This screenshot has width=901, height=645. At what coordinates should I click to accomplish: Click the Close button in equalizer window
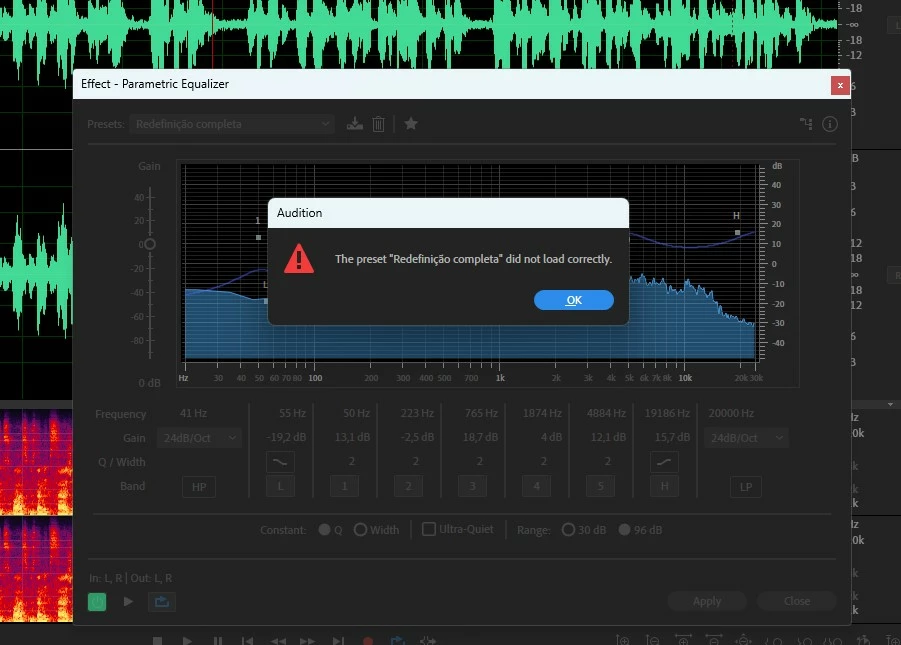796,601
